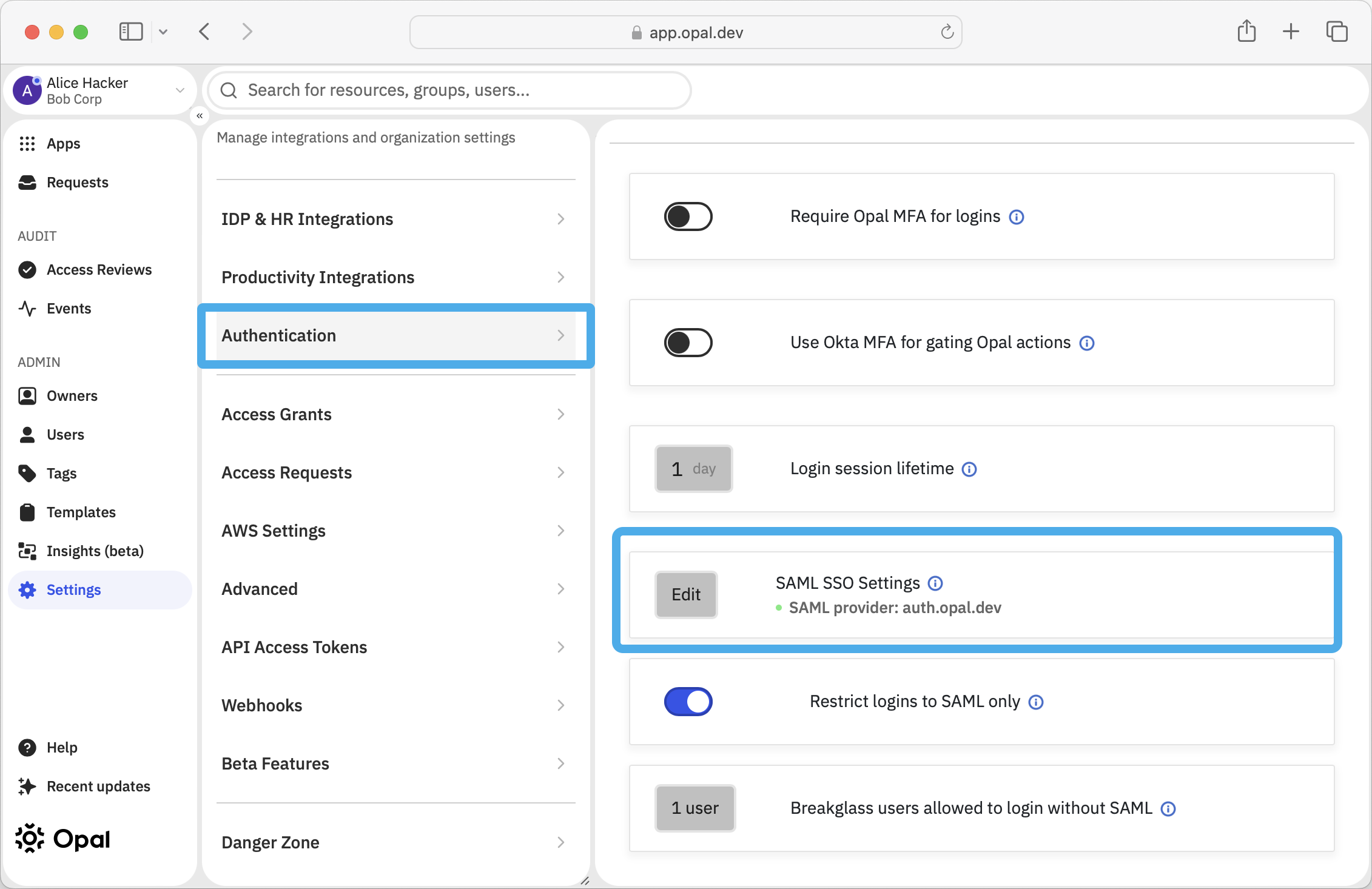The image size is (1372, 889).
Task: Click info icon for Restrict logins to SAML
Action: (1036, 702)
